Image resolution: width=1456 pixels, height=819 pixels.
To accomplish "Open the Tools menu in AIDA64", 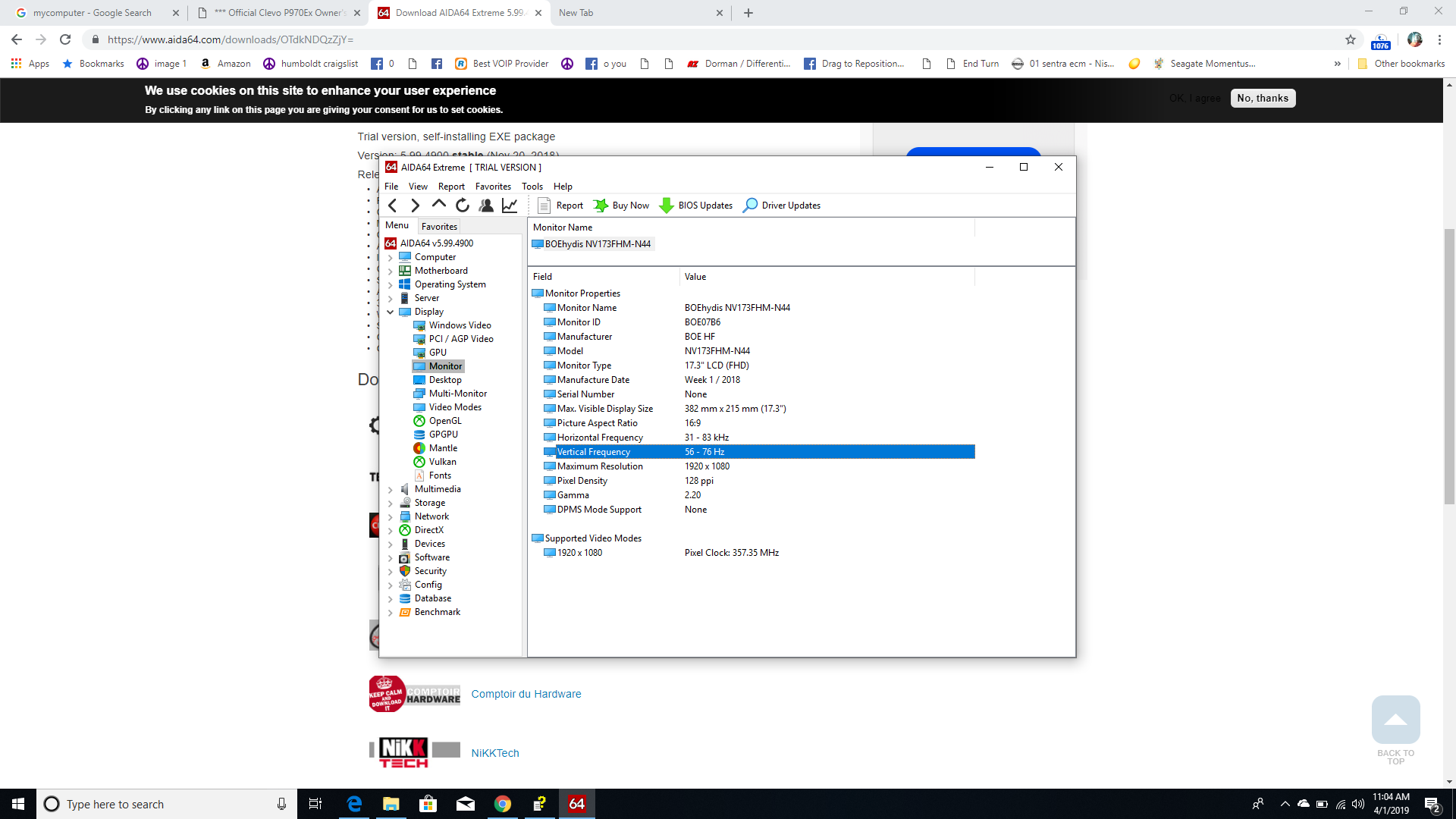I will (x=532, y=187).
